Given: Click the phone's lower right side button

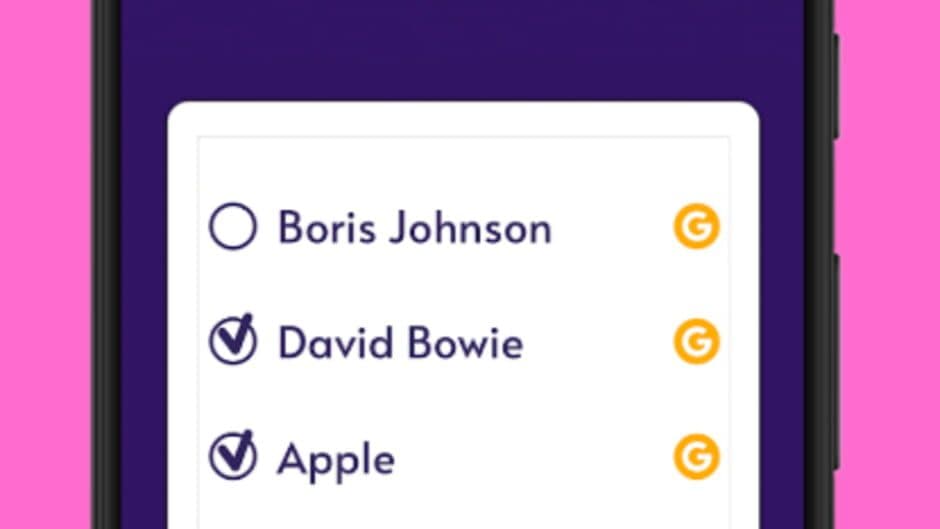Looking at the screenshot, I should pyautogui.click(x=836, y=360).
